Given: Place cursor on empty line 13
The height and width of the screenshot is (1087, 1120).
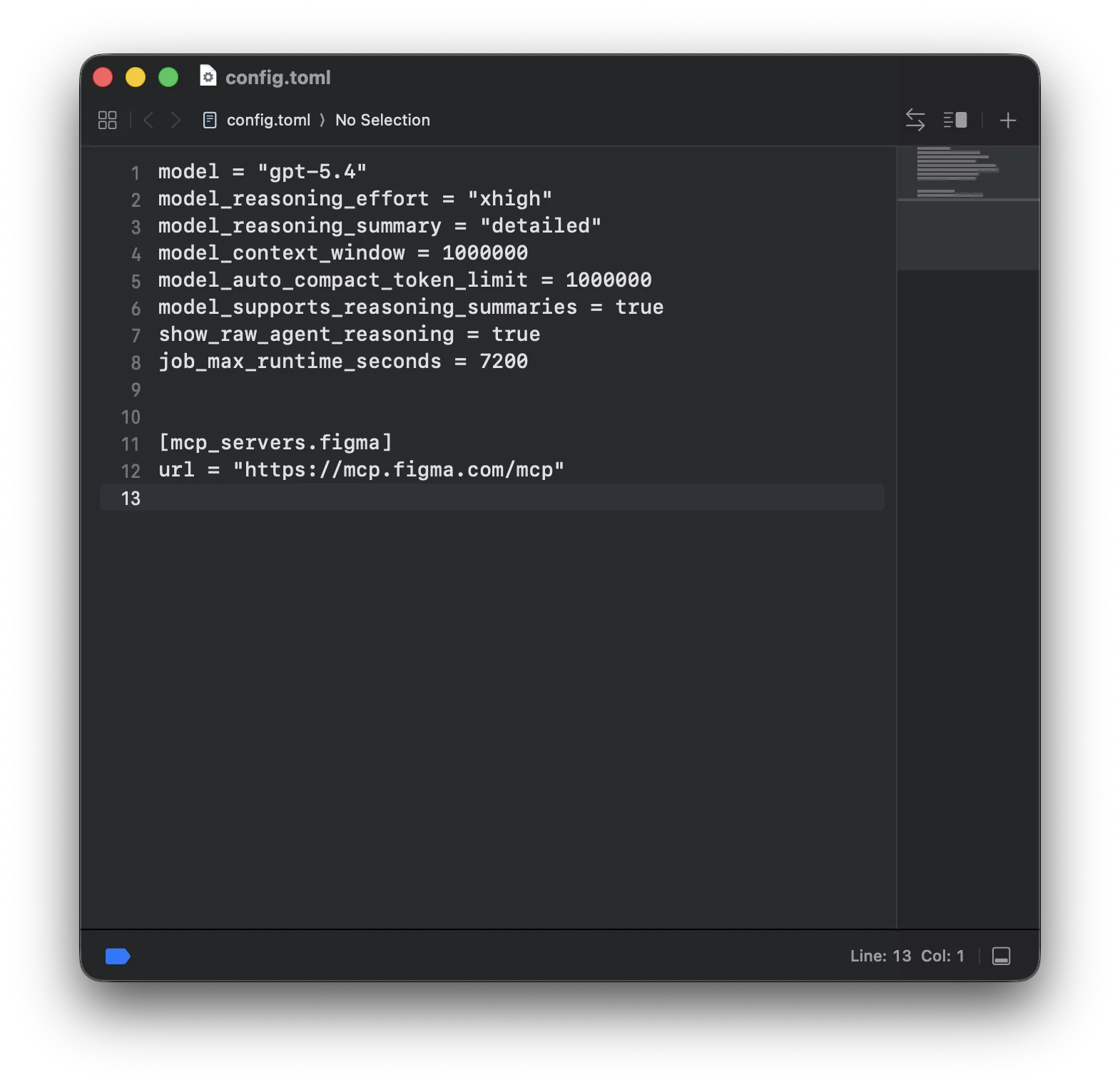Looking at the screenshot, I should tap(492, 498).
